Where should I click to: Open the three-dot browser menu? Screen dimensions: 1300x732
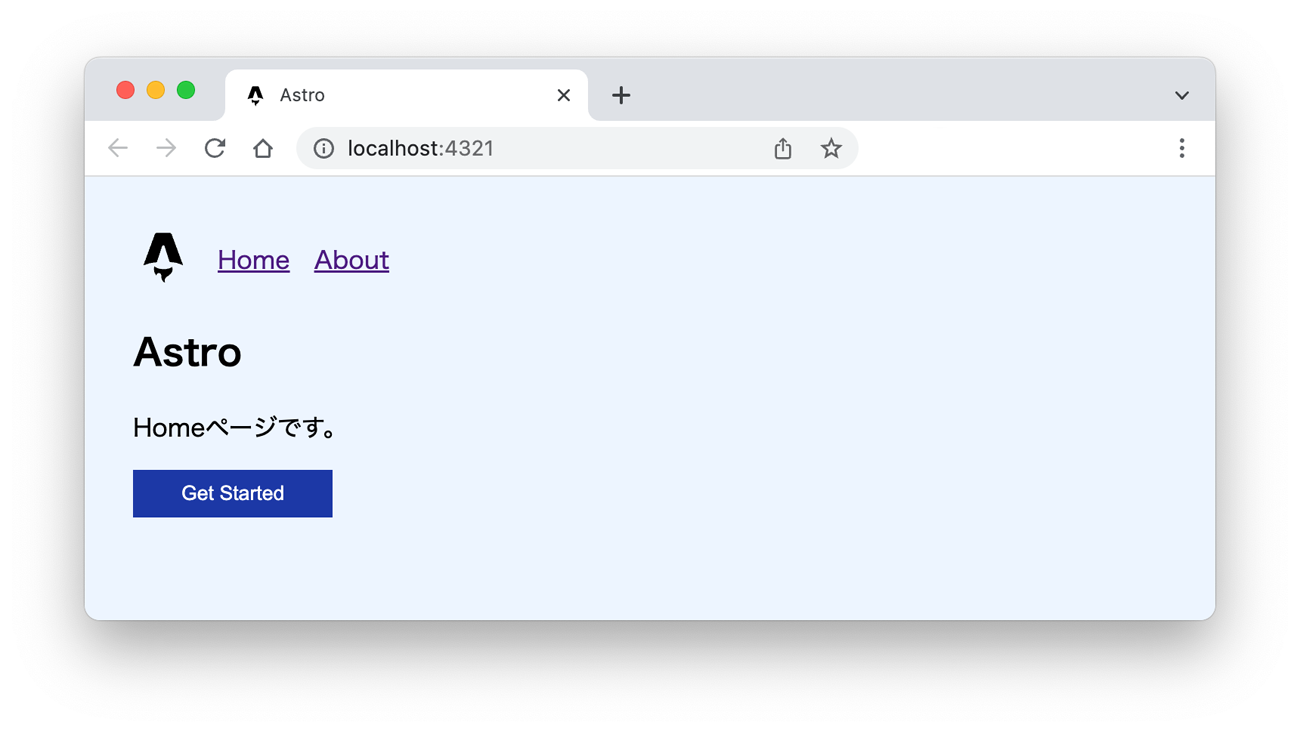click(1182, 147)
